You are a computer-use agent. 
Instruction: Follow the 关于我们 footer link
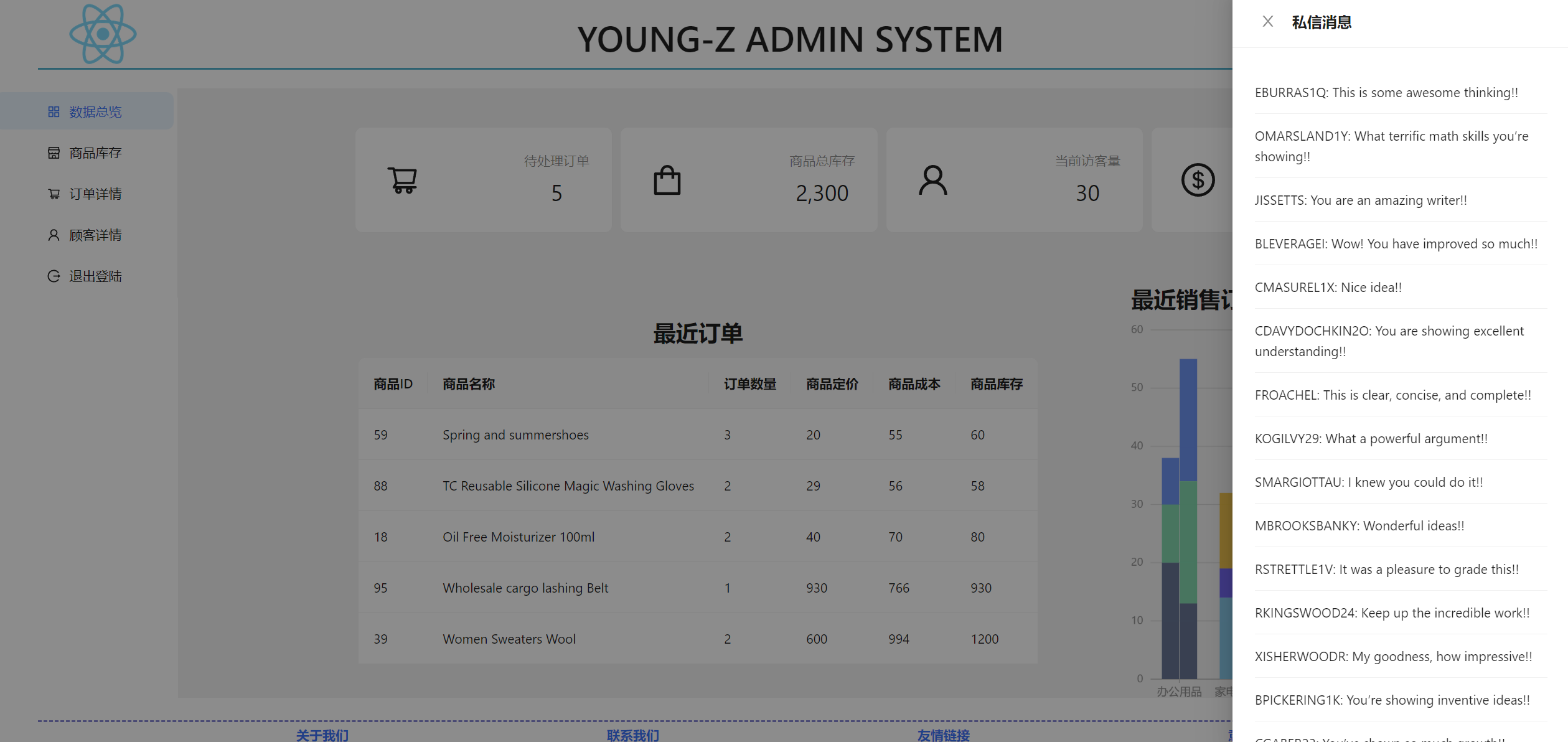(x=322, y=735)
